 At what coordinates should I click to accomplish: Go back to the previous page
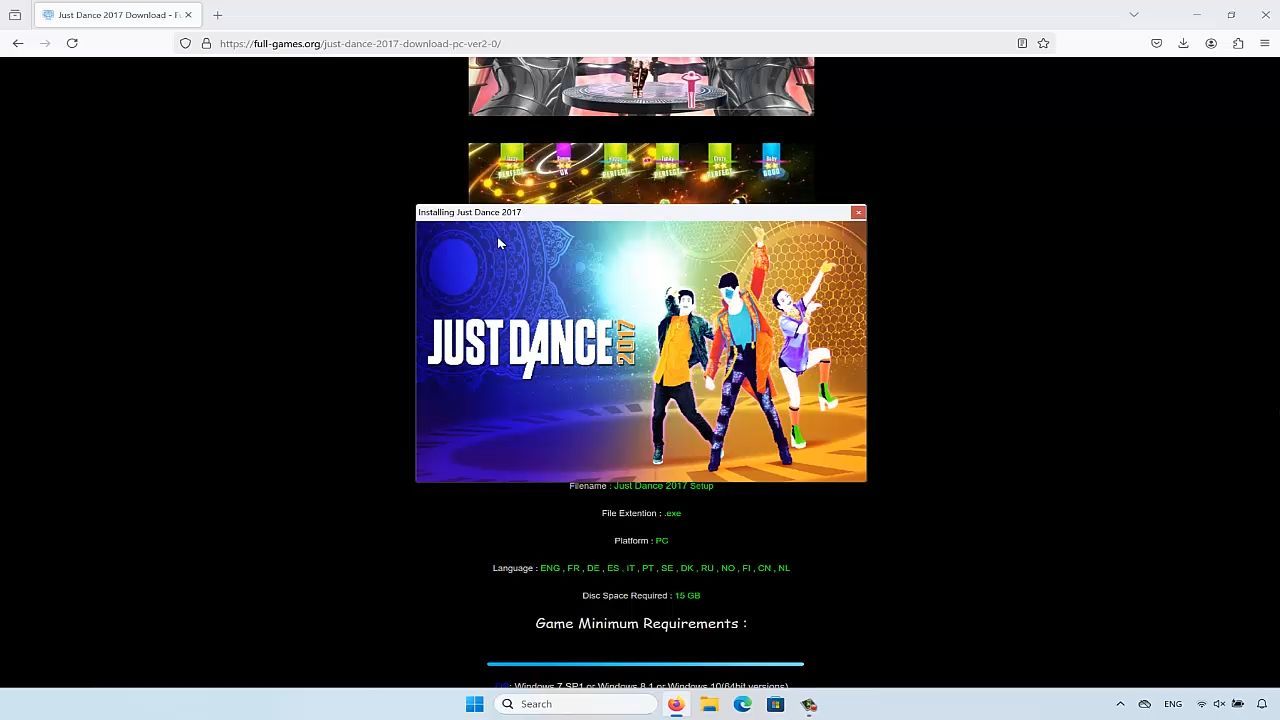point(18,43)
